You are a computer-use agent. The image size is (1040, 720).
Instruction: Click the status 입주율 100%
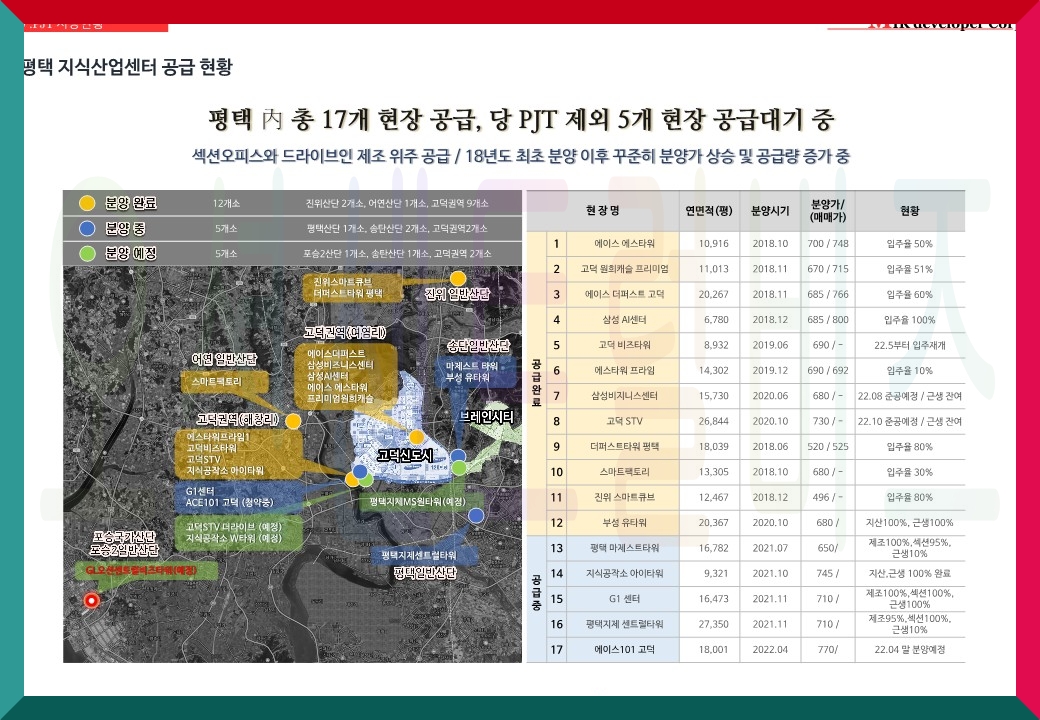[909, 320]
